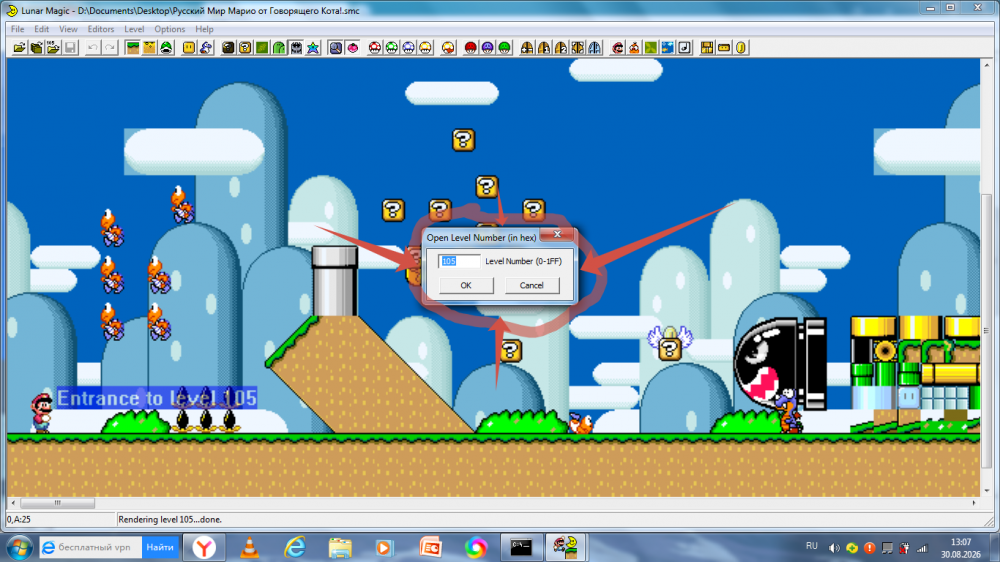Image resolution: width=1000 pixels, height=562 pixels.
Task: Click the green pinwheel tile toolbar icon
Action: 651,48
